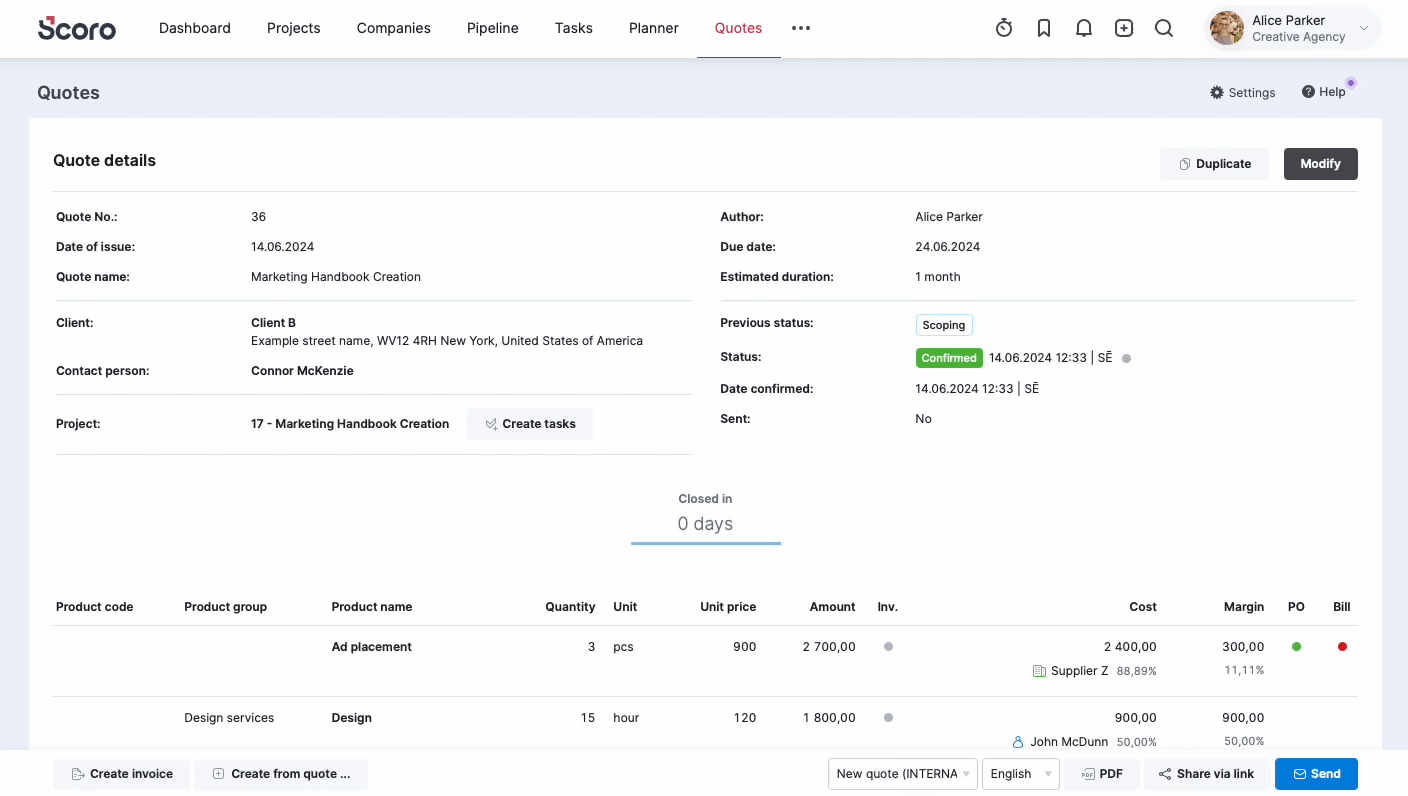1408x796 pixels.
Task: Click Alice Parker's profile avatar
Action: (1226, 28)
